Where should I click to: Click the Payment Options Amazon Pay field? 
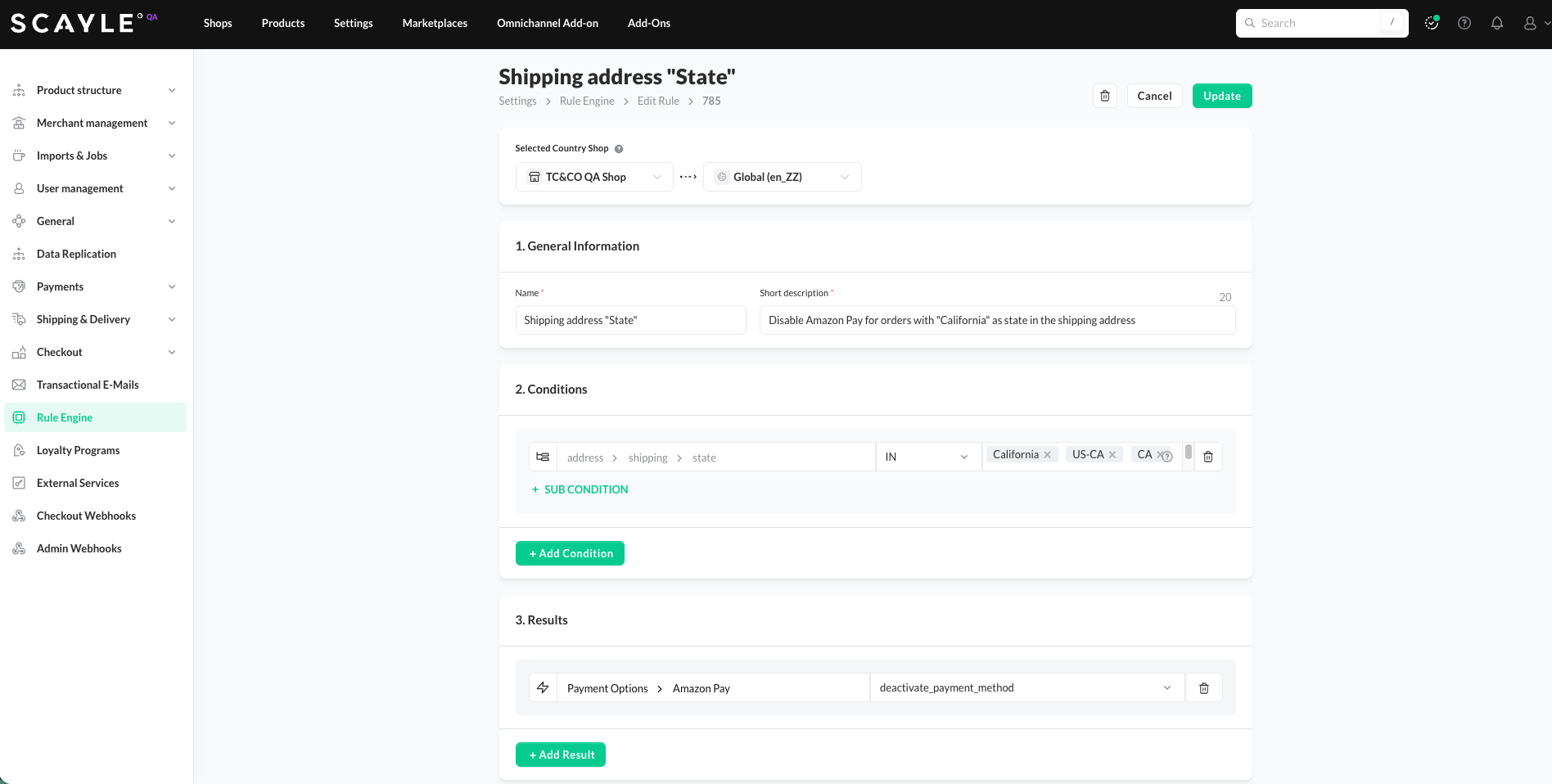pyautogui.click(x=713, y=687)
